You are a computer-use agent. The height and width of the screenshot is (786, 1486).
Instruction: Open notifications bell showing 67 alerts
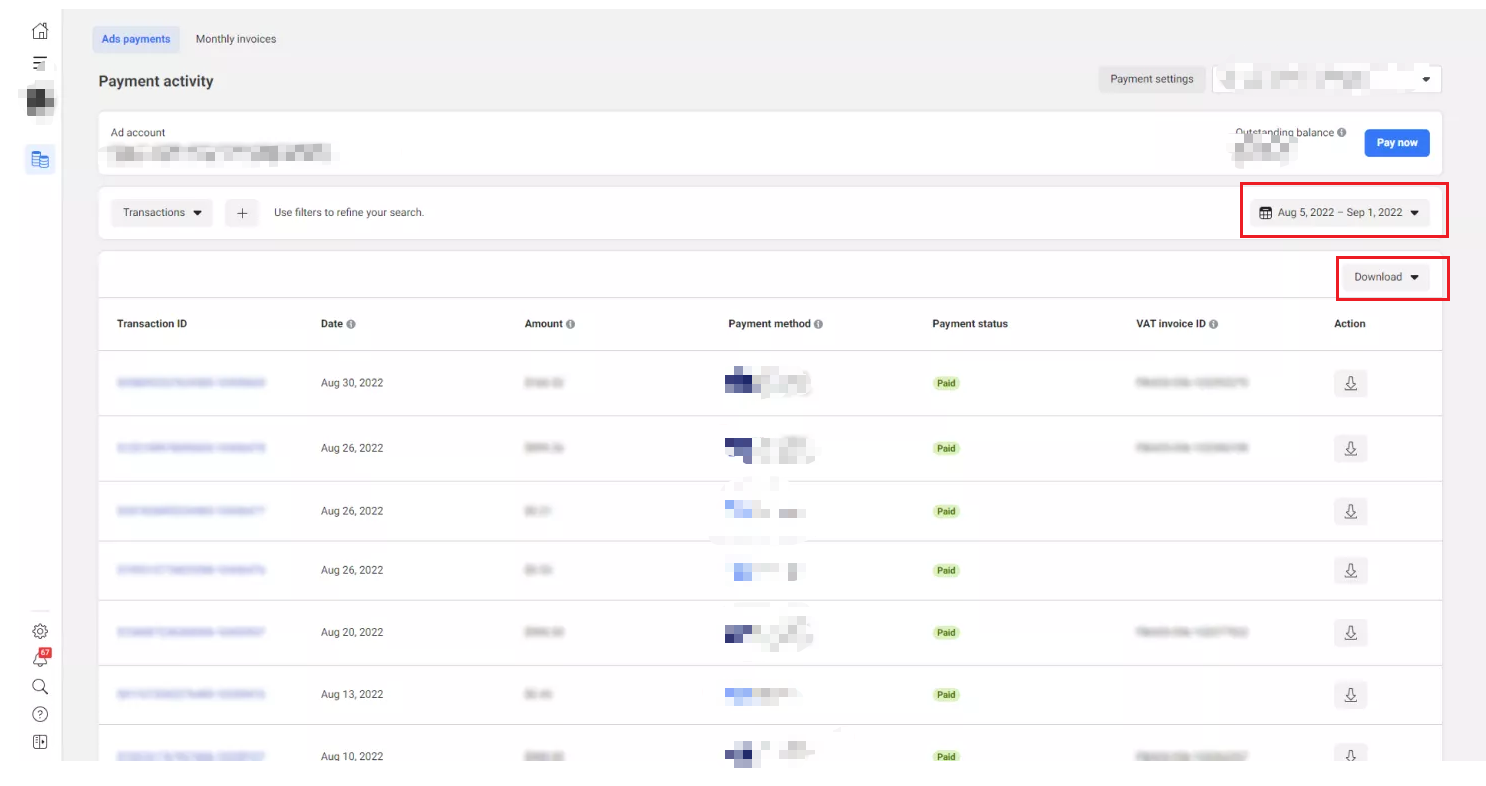tap(40, 659)
